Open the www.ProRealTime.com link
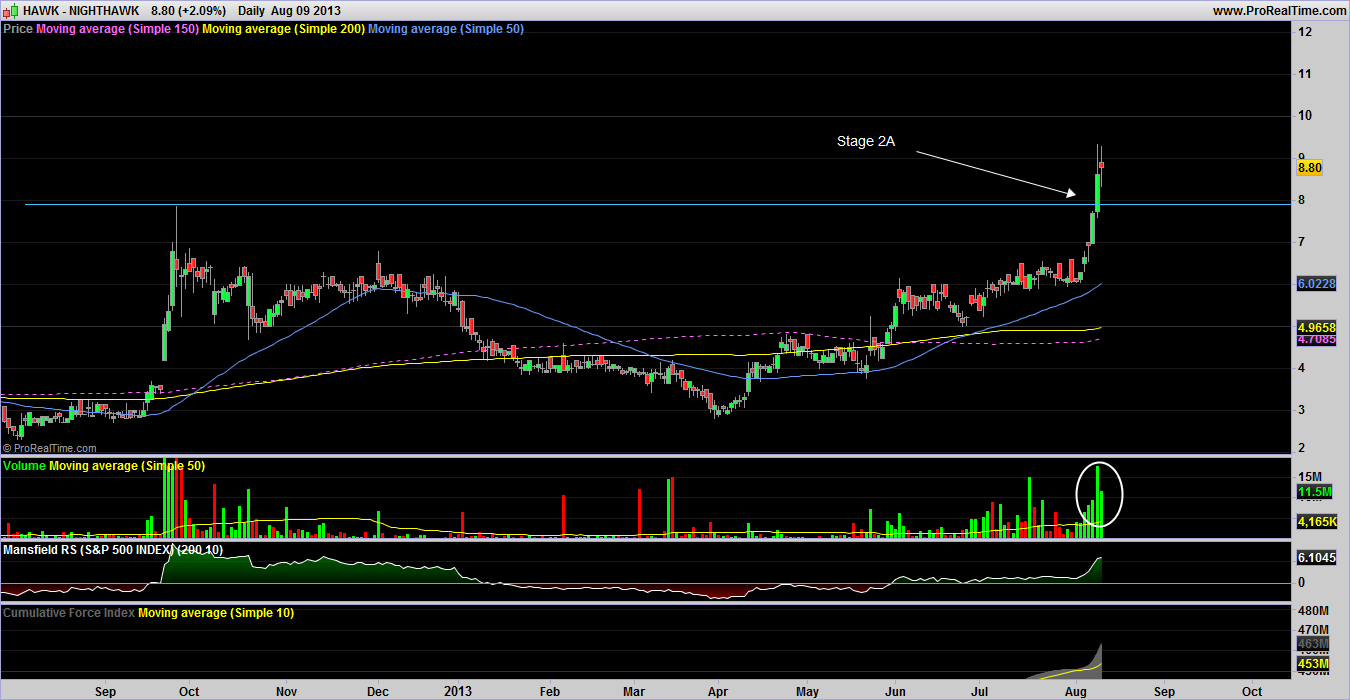Viewport: 1350px width, 700px height. [1279, 10]
